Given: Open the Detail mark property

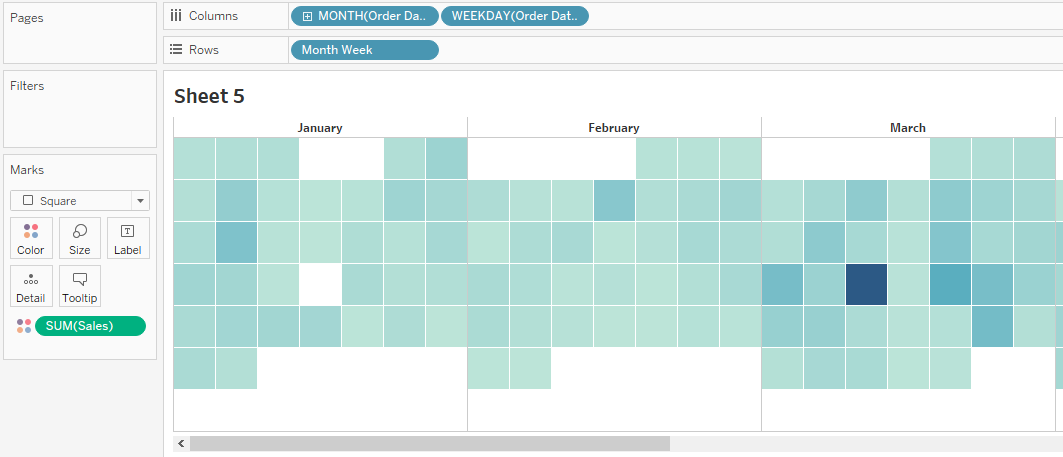Looking at the screenshot, I should click(31, 286).
